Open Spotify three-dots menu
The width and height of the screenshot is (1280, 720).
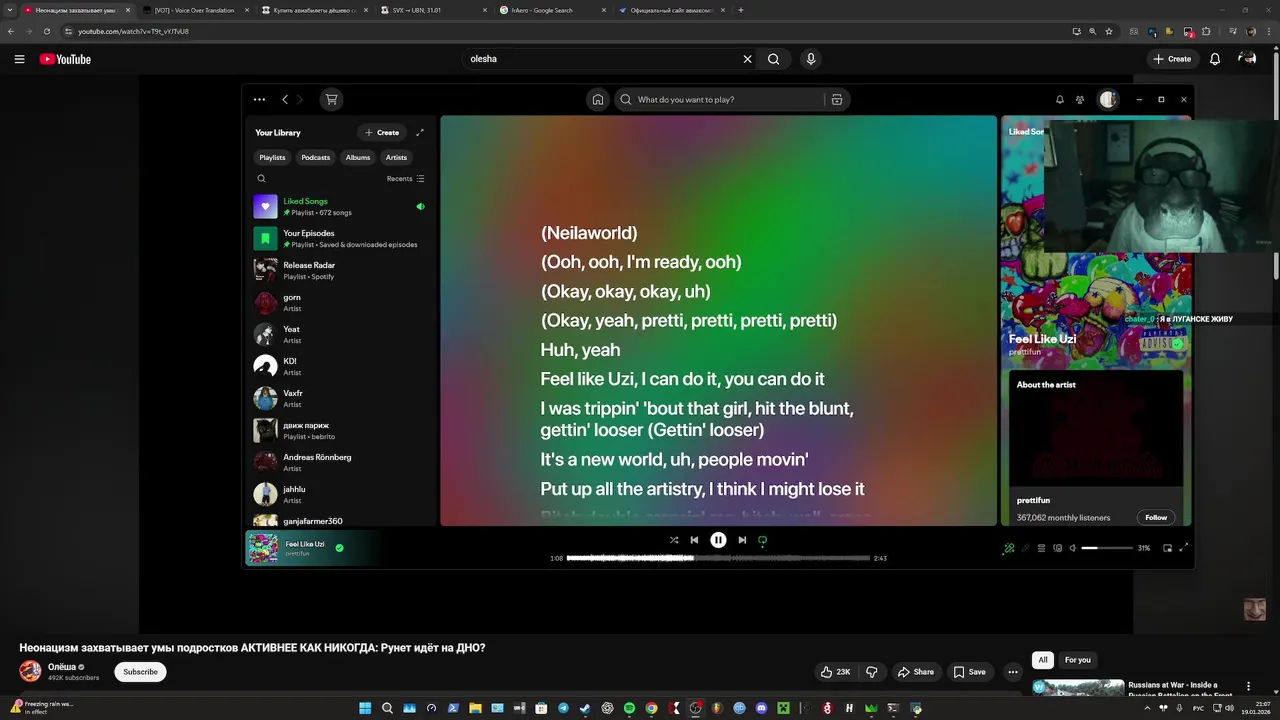coord(259,100)
